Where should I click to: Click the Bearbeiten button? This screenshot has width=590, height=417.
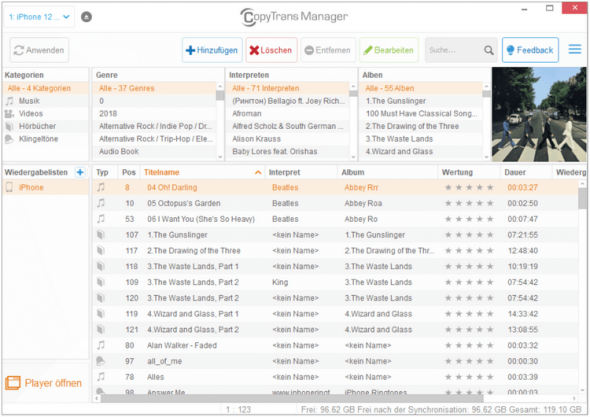point(389,50)
